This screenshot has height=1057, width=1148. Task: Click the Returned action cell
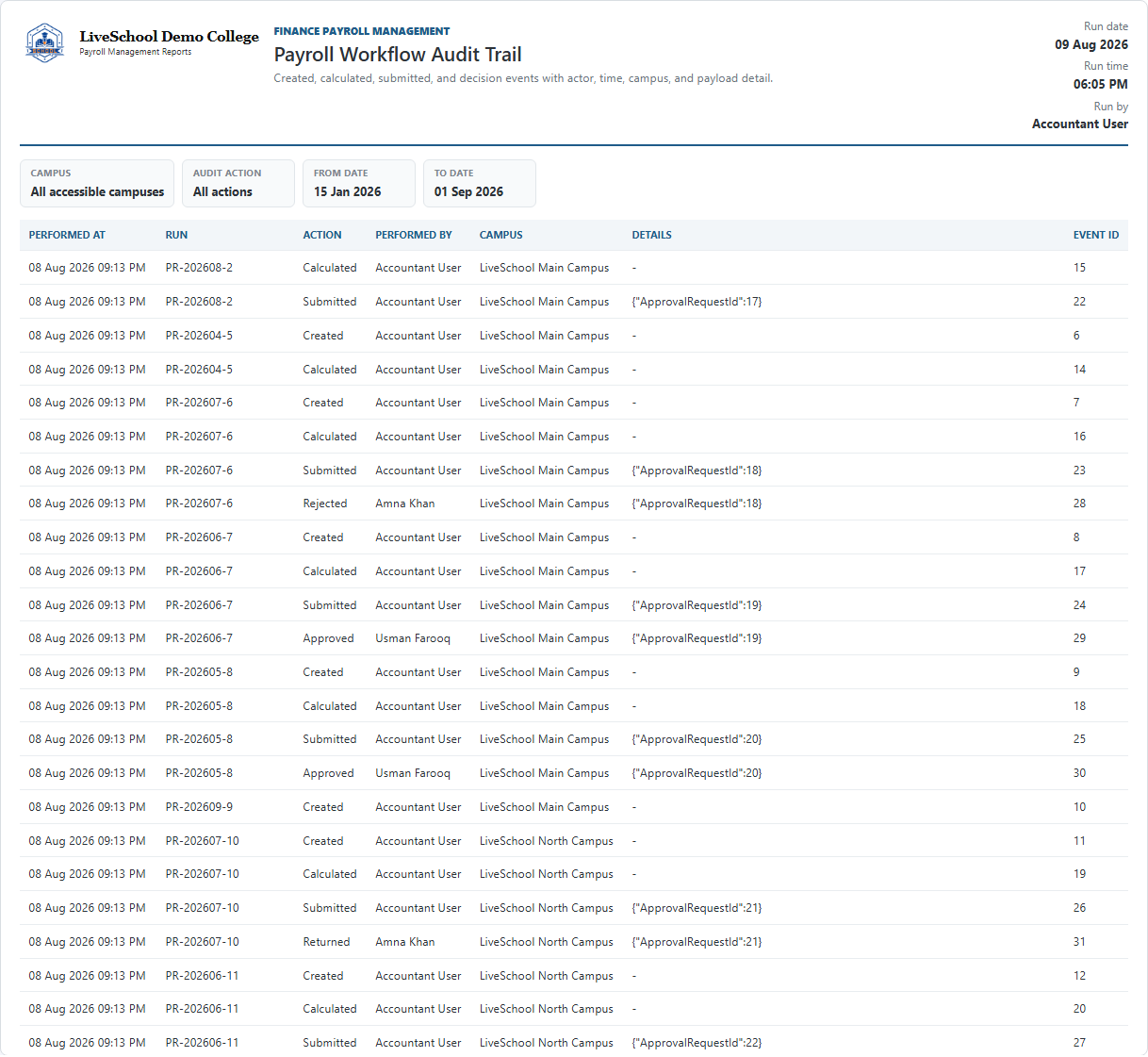[x=326, y=942]
